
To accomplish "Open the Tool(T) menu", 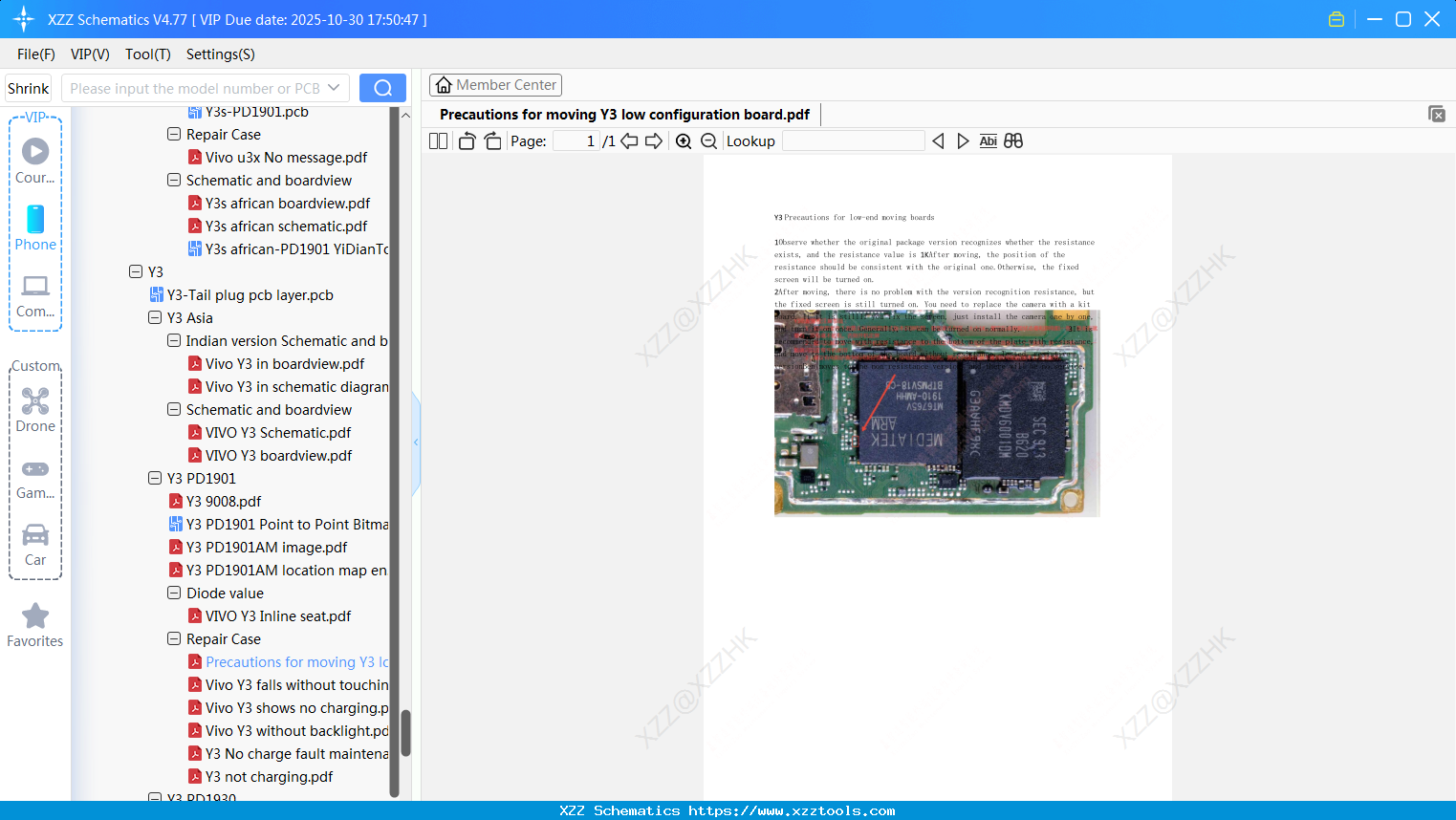I will (x=147, y=54).
